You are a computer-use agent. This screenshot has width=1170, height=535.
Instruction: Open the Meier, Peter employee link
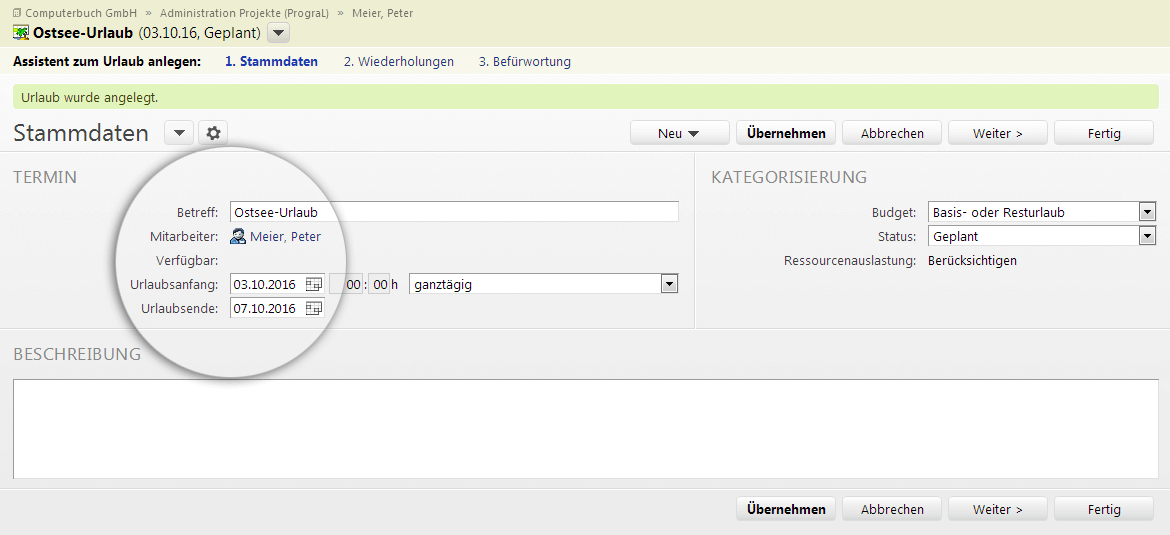click(285, 237)
